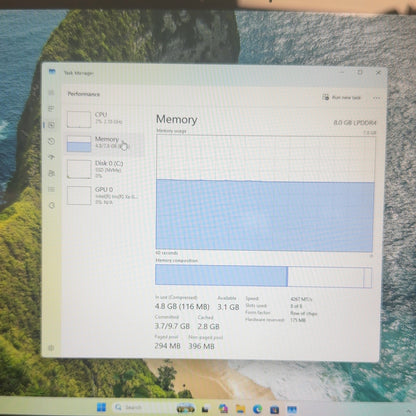The width and height of the screenshot is (416, 416).
Task: Click the Performance page title
Action: click(x=84, y=94)
